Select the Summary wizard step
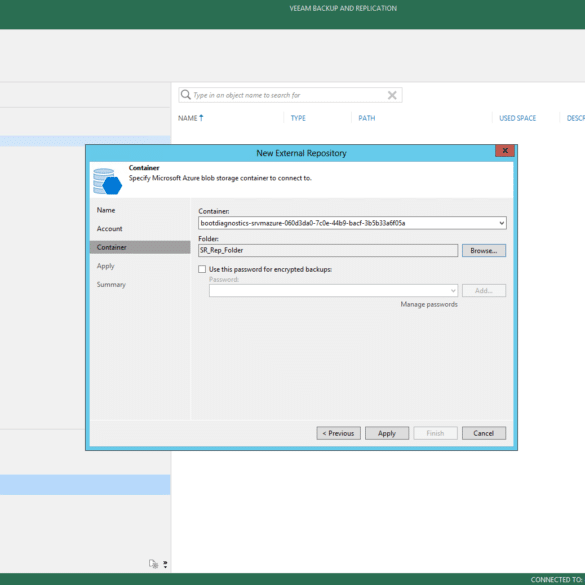Image resolution: width=585 pixels, height=585 pixels. (x=111, y=285)
